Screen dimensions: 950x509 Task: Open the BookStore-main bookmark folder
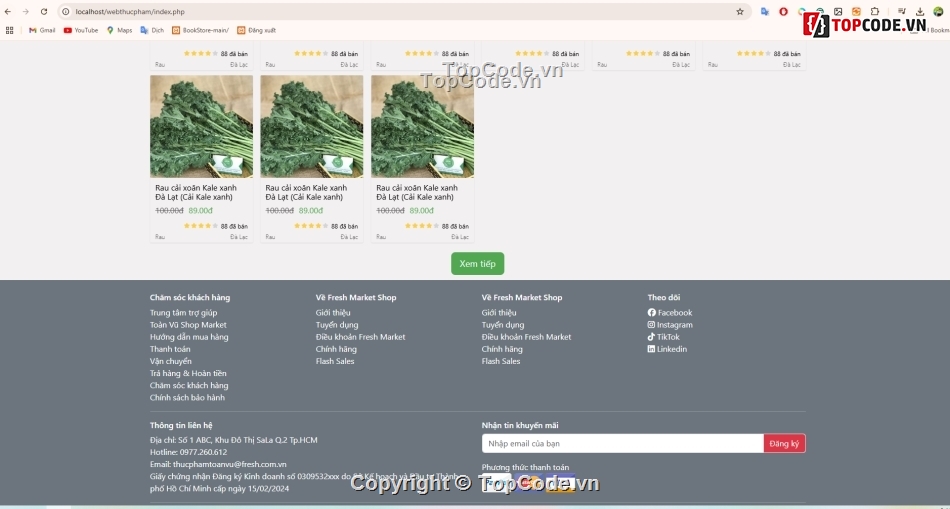[x=200, y=30]
